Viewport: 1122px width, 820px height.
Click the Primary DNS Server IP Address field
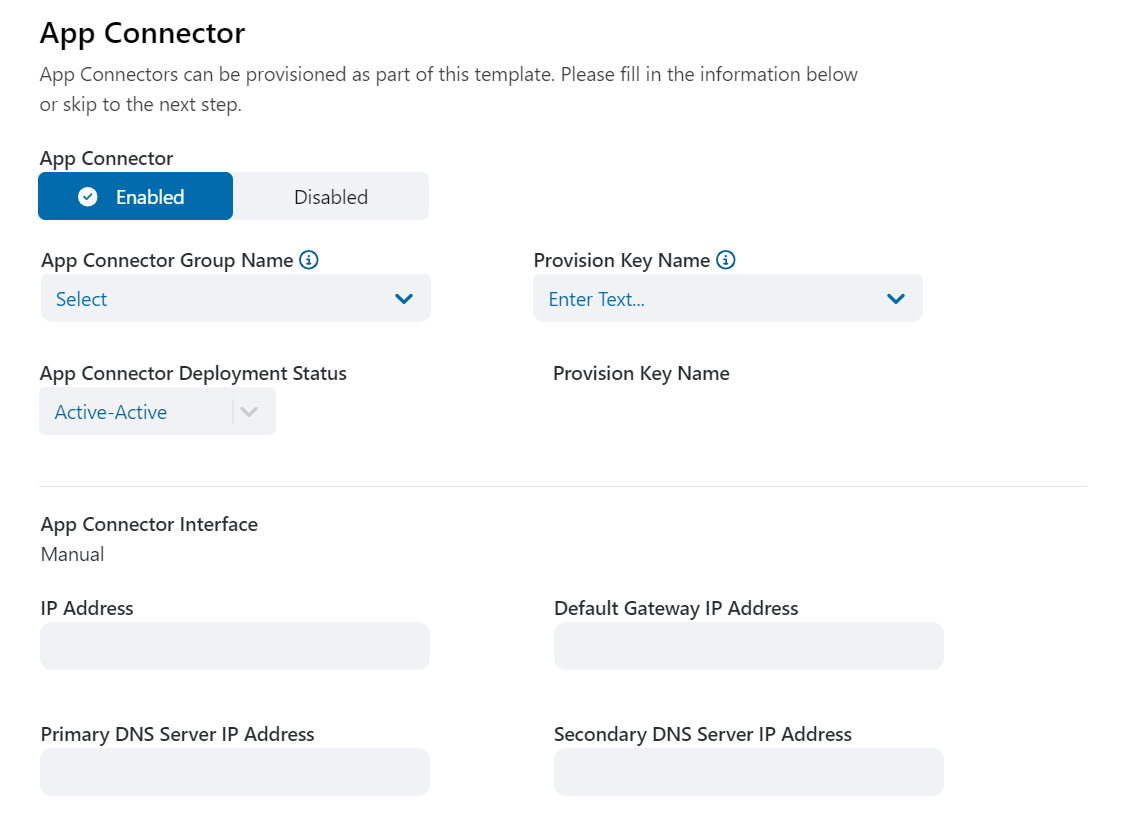pos(235,772)
